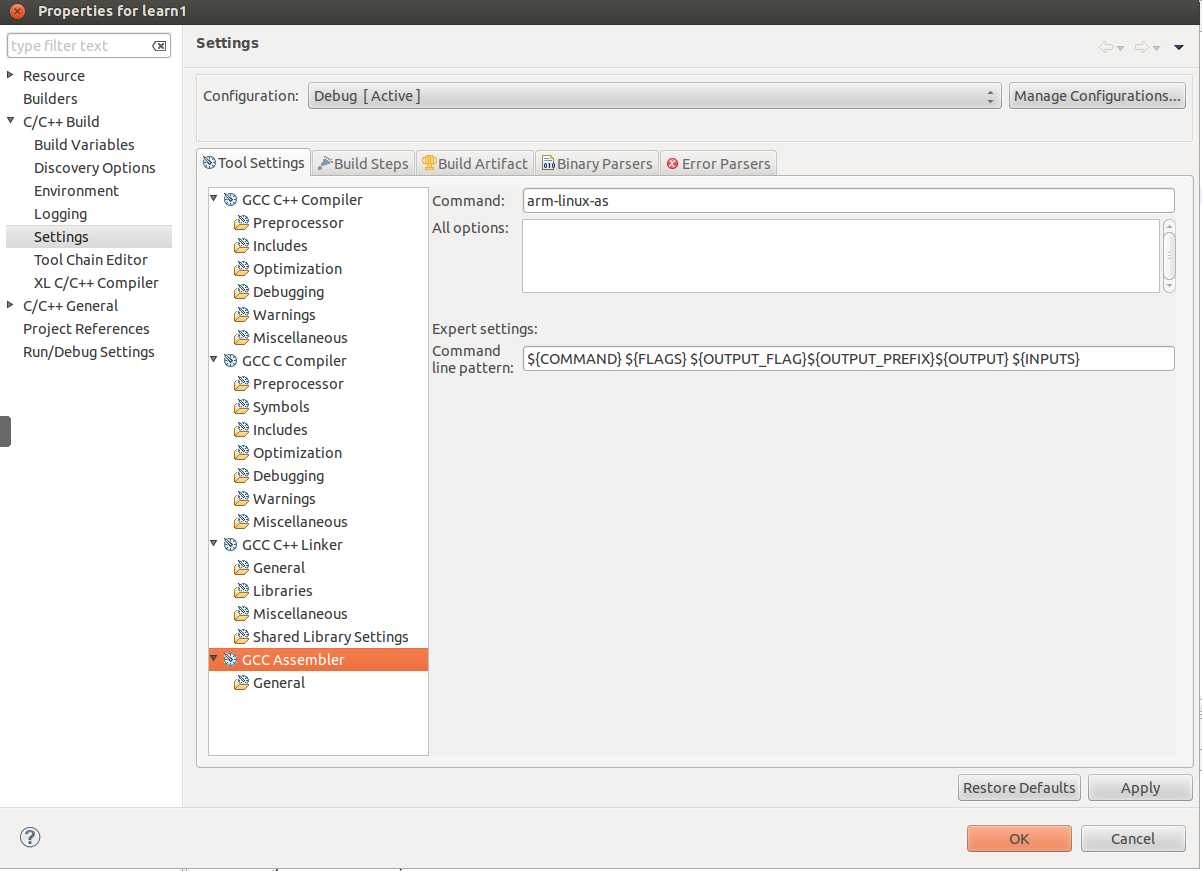Screen dimensions: 1202x871
Task: Select Optimization under GCC C Compiler
Action: 297,453
